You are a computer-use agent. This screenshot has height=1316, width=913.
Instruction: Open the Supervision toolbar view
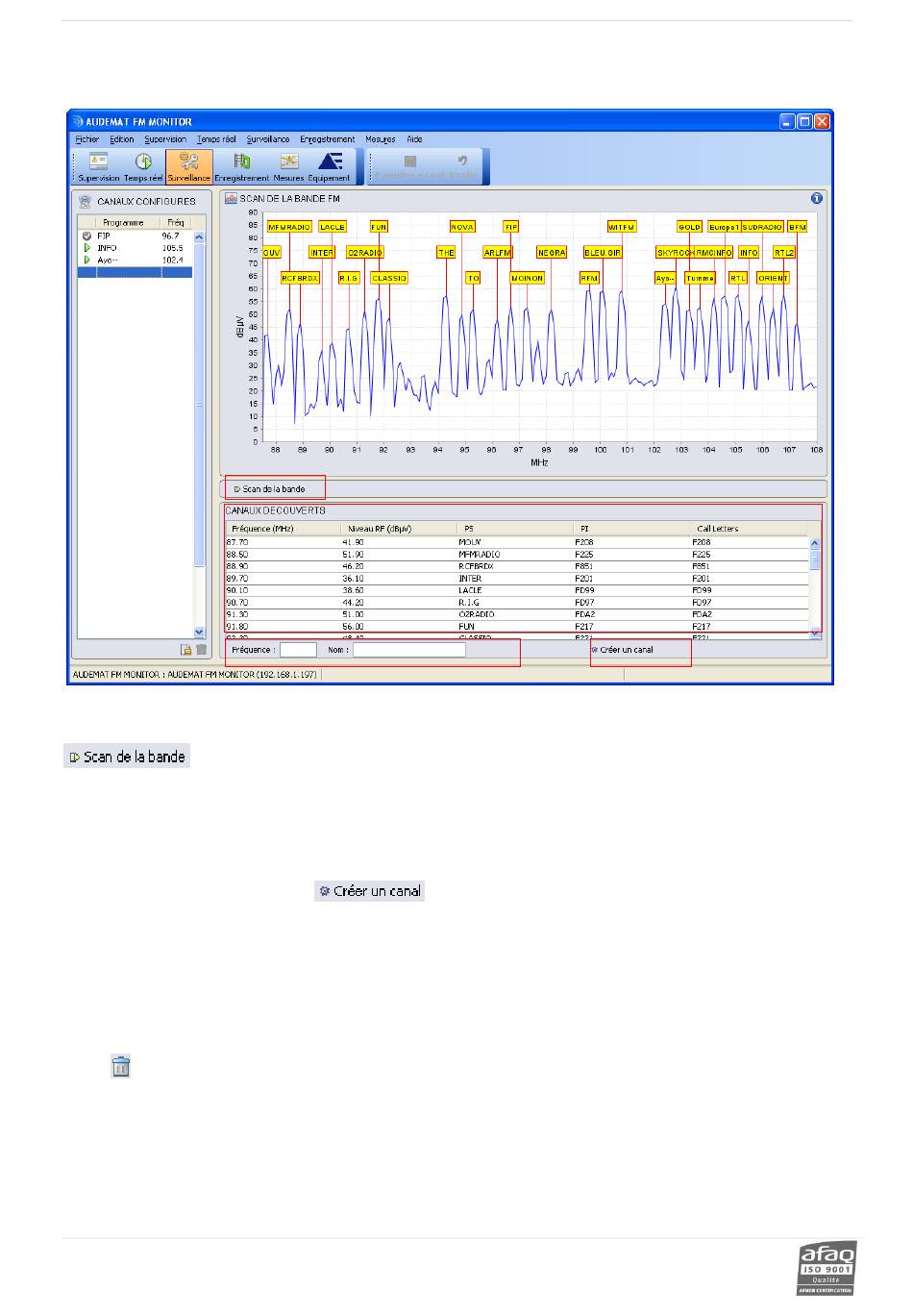(98, 166)
